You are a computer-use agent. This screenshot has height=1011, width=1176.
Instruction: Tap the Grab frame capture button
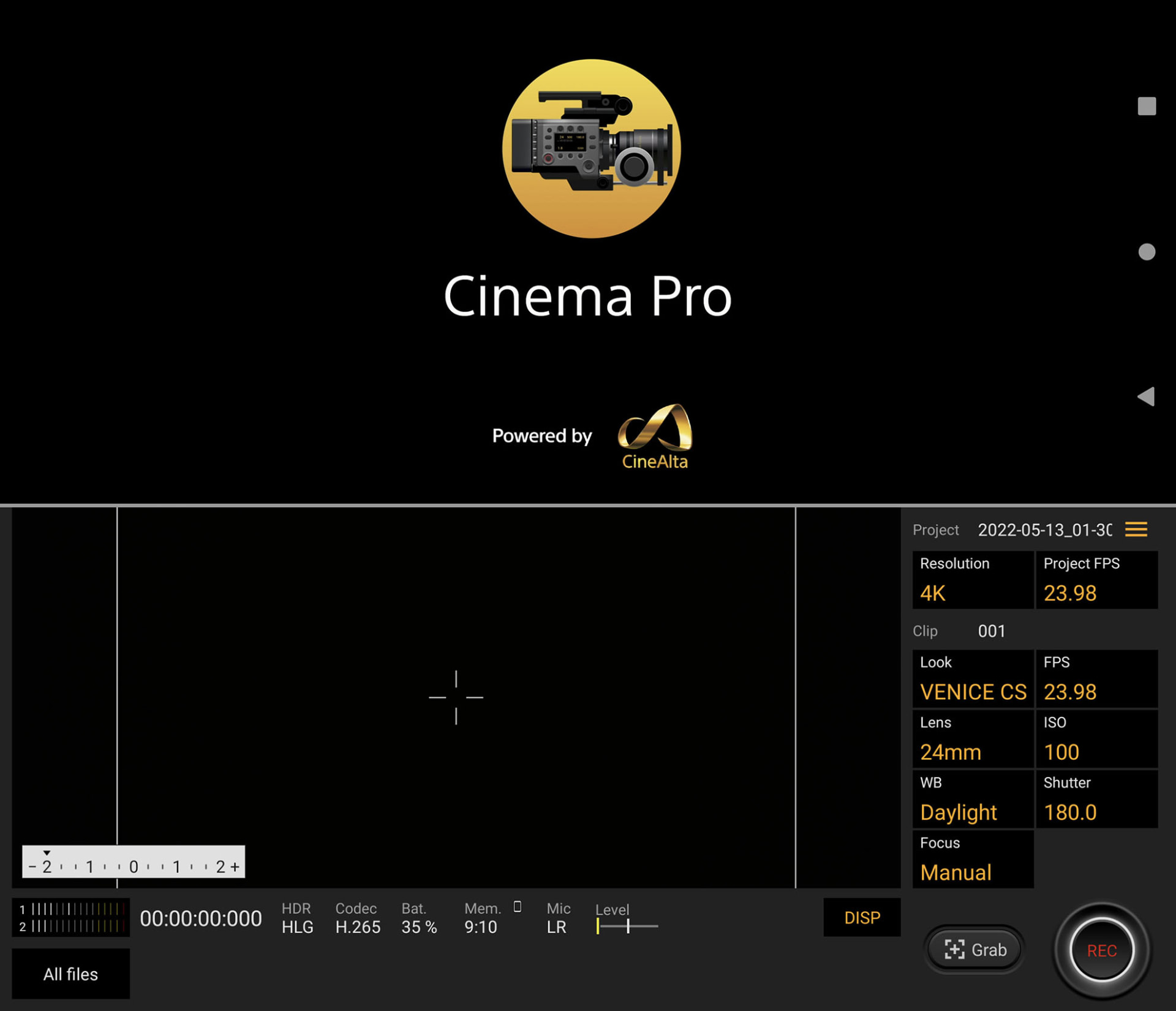[x=975, y=950]
